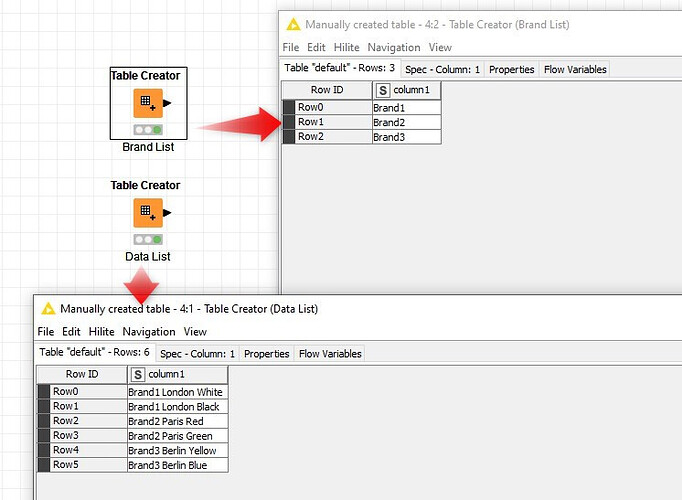Switch to Spec - Column: 1 tab in Brand List window
682x500 pixels.
442,69
